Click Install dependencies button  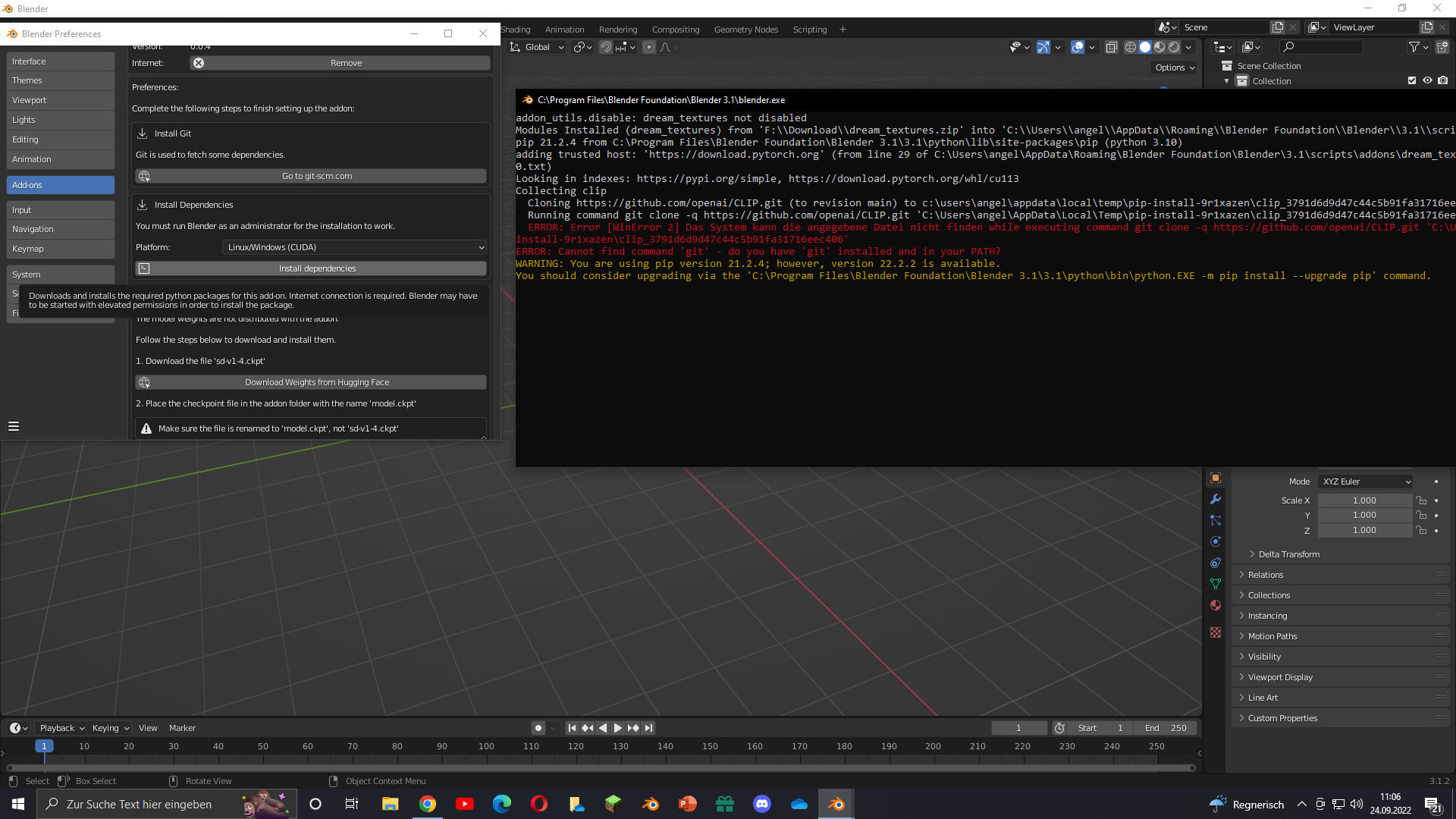pos(311,268)
